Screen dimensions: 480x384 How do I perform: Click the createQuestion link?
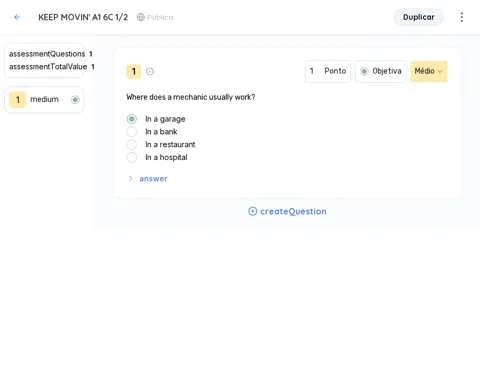pyautogui.click(x=287, y=211)
